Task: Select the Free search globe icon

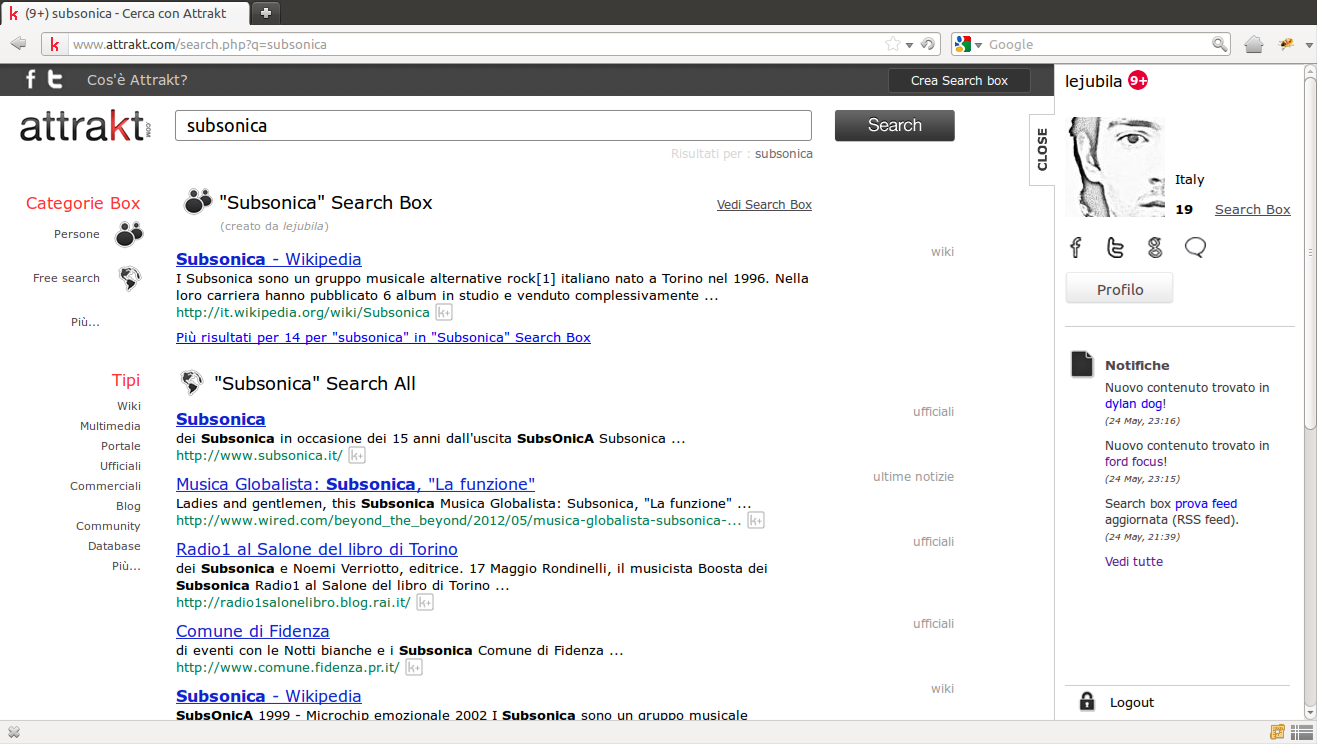Action: 129,278
